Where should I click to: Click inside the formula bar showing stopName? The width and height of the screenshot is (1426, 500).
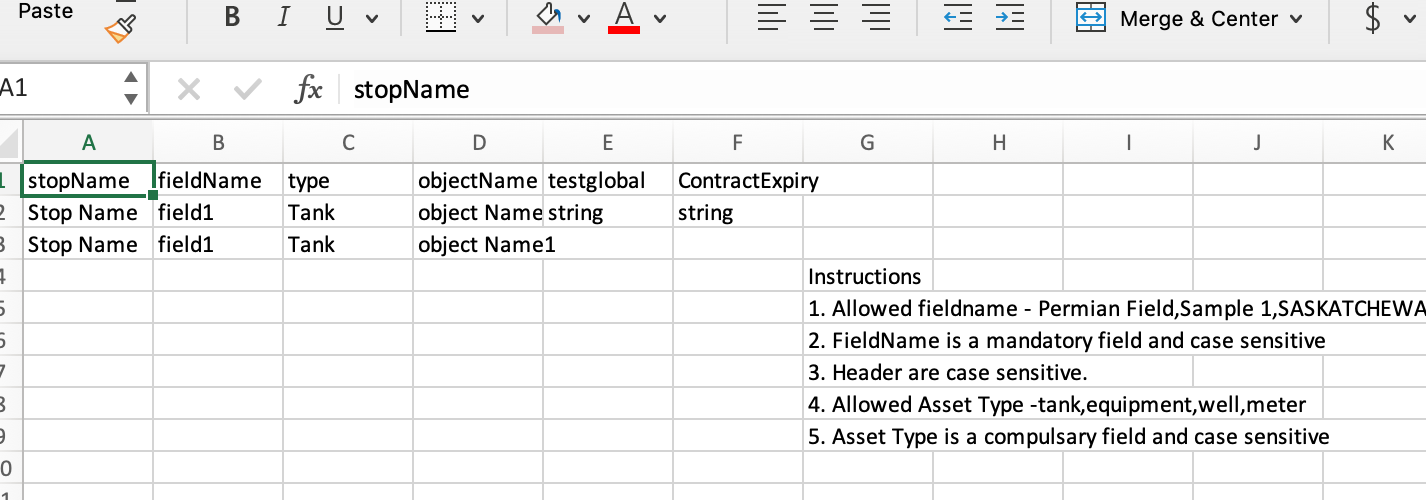click(800, 90)
